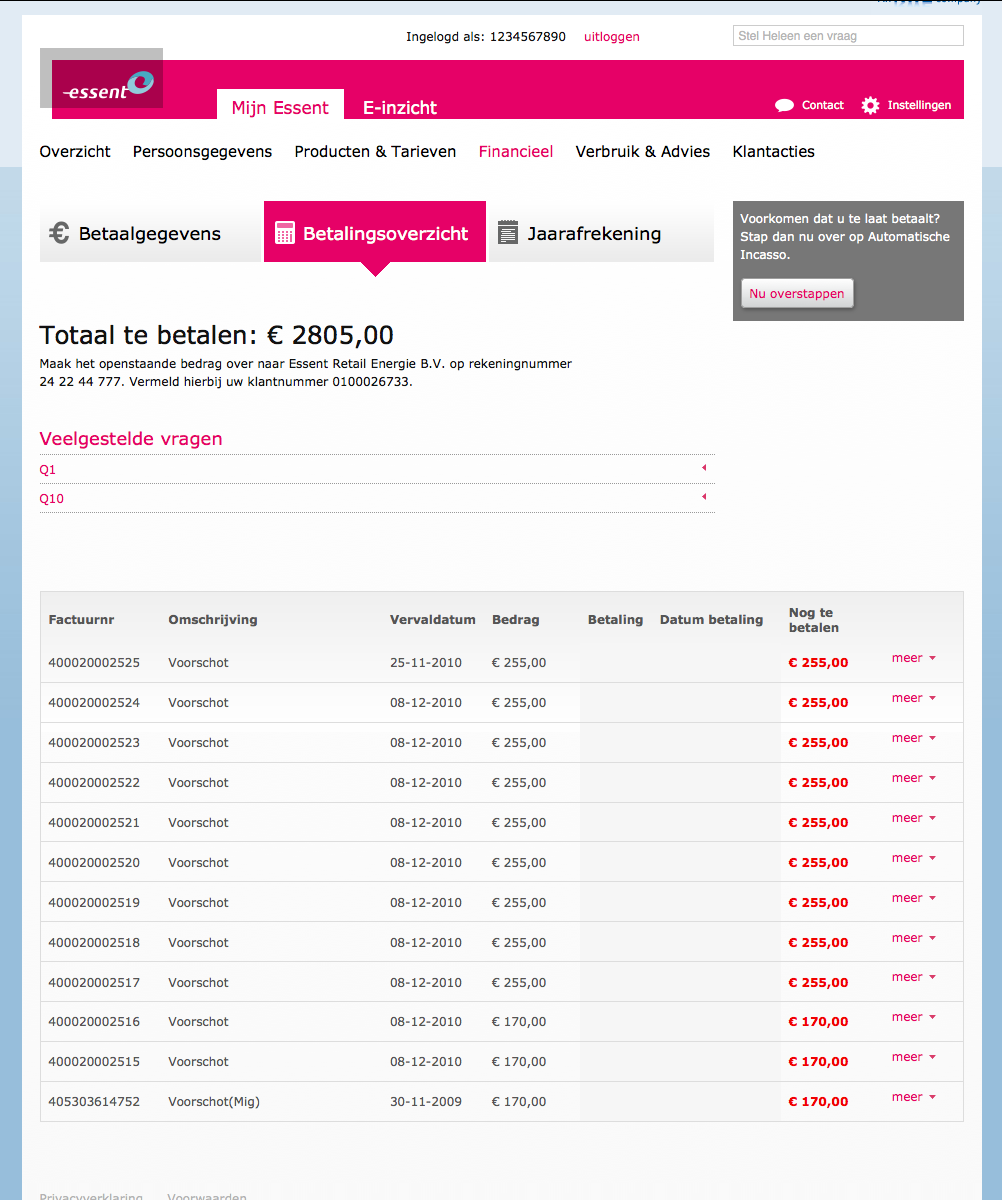This screenshot has height=1200, width=1002.
Task: Click the Contact speech bubble icon
Action: click(784, 105)
